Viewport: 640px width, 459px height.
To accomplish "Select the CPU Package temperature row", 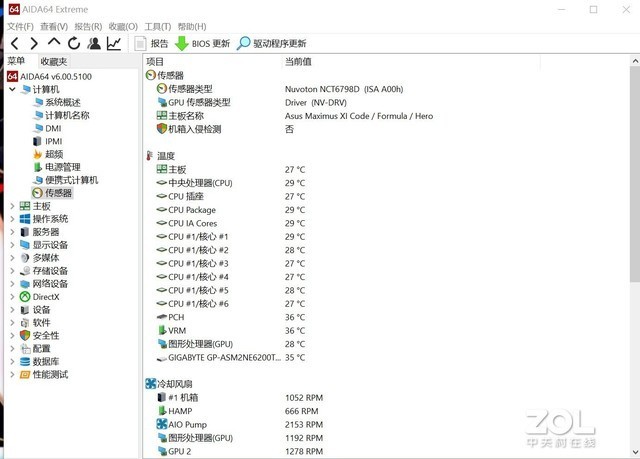I will coord(231,210).
